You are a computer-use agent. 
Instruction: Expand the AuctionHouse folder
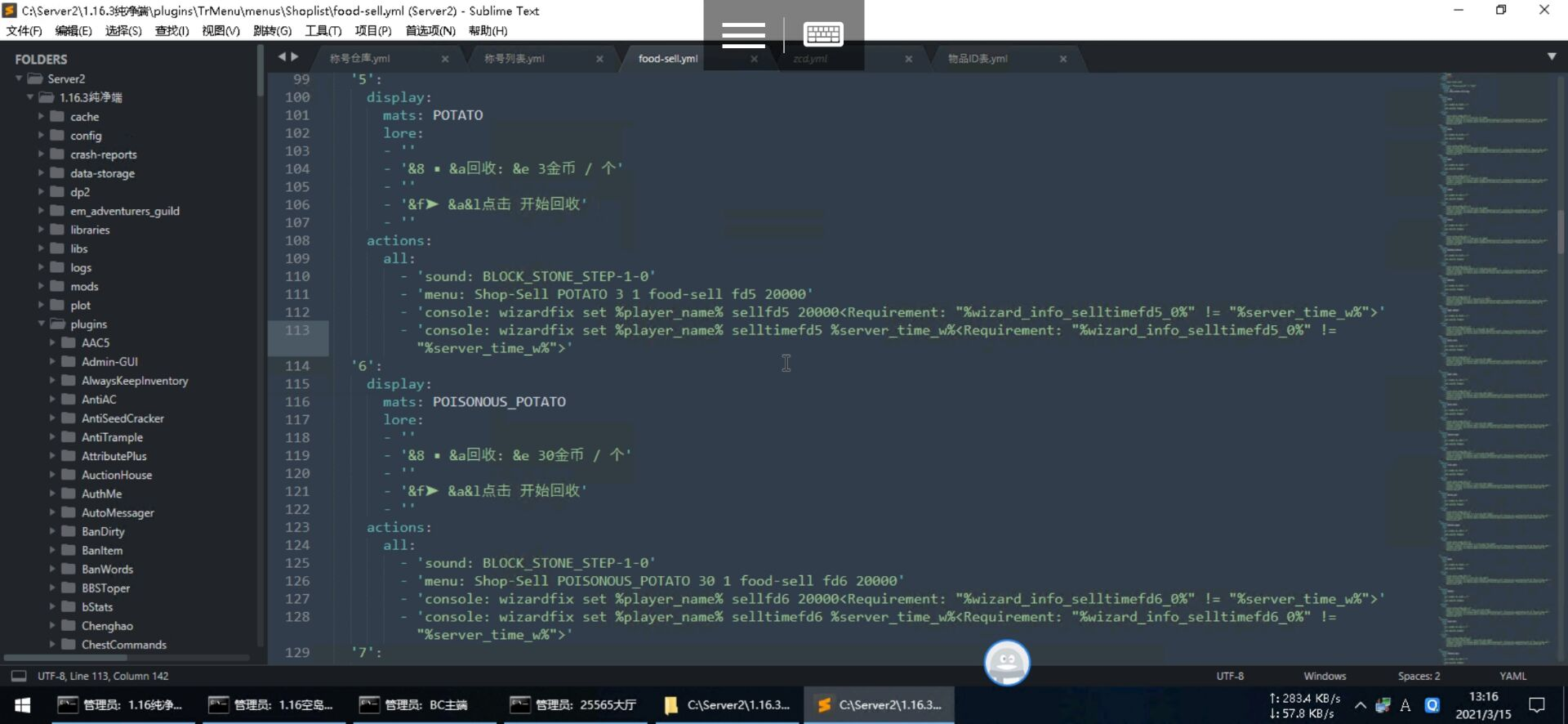(x=53, y=475)
